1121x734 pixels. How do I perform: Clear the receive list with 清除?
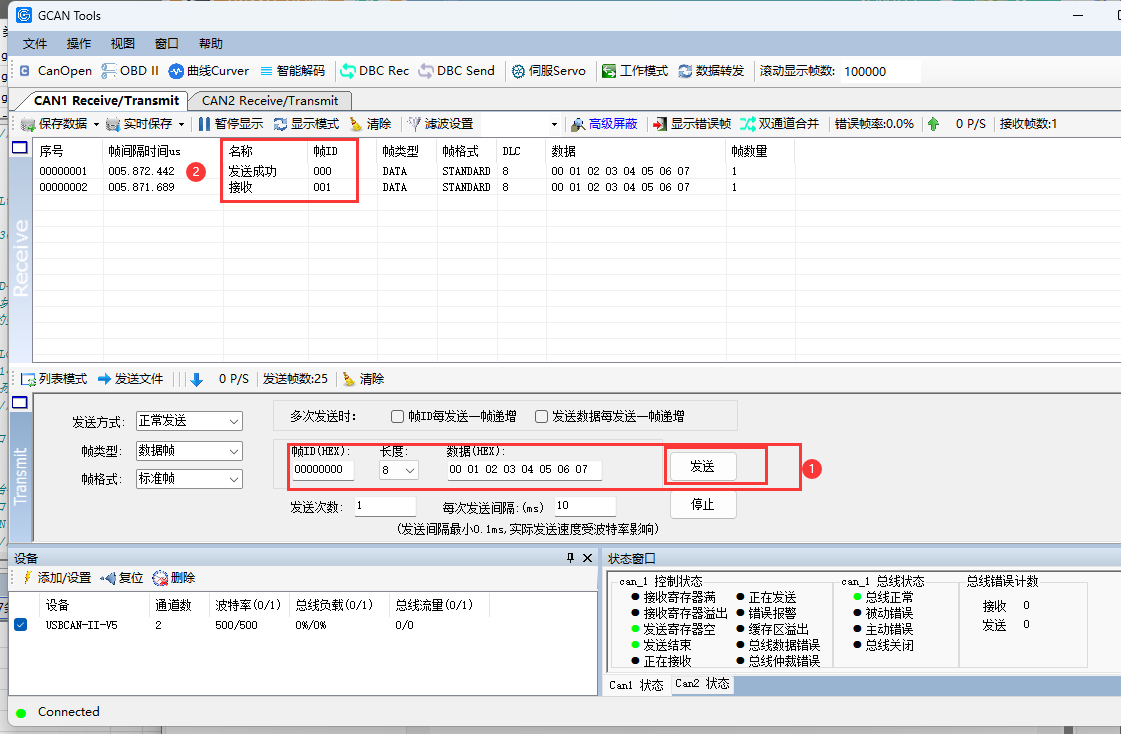[x=370, y=124]
